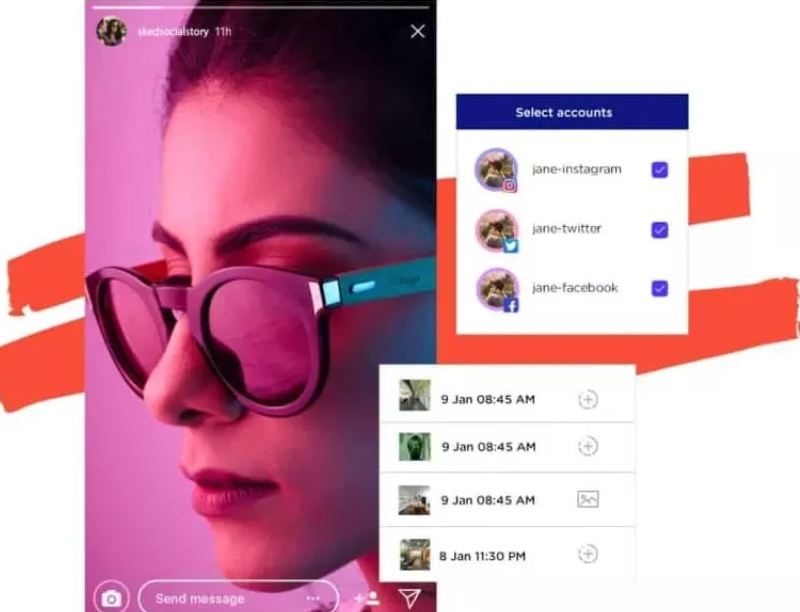This screenshot has height=612, width=800.
Task: Click the jane-instagram account name
Action: coord(577,169)
